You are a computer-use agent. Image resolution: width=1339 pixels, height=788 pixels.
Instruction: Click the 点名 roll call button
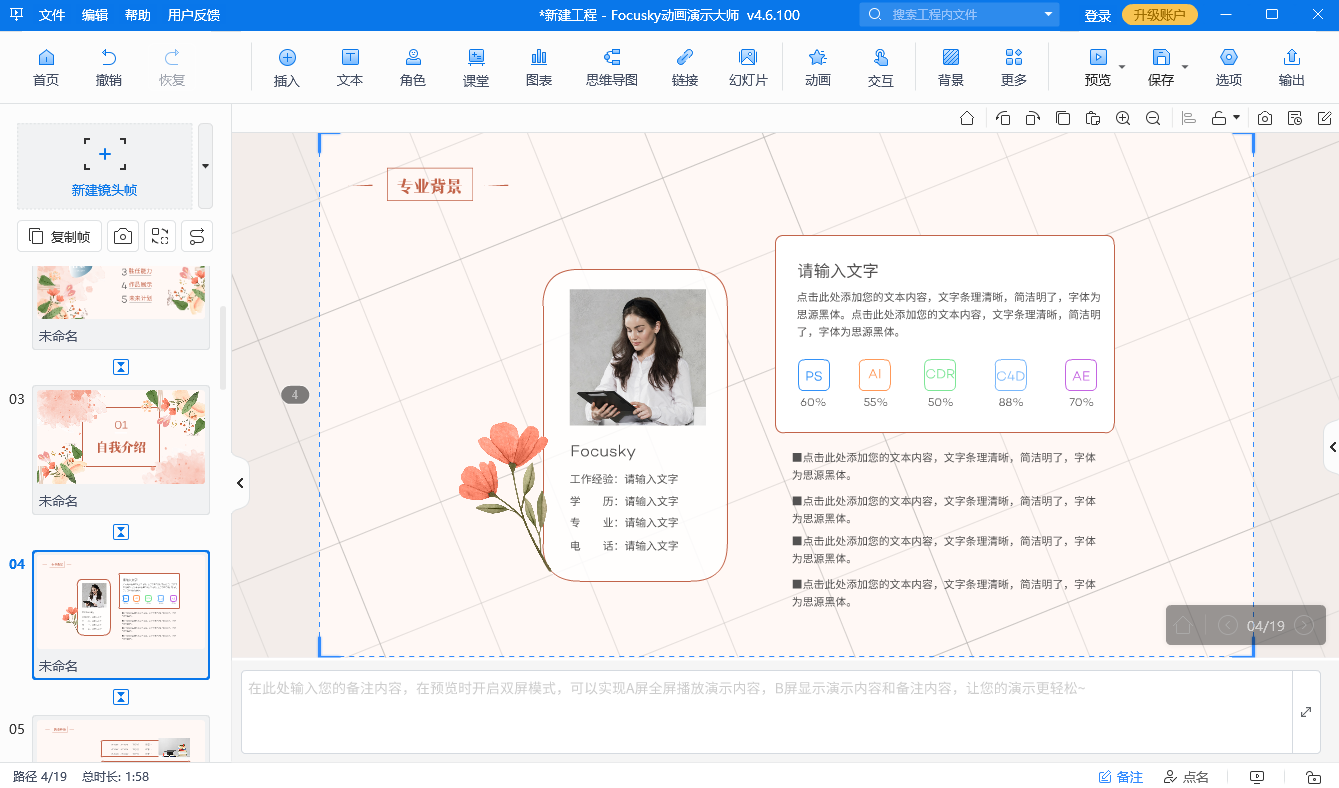point(1186,777)
